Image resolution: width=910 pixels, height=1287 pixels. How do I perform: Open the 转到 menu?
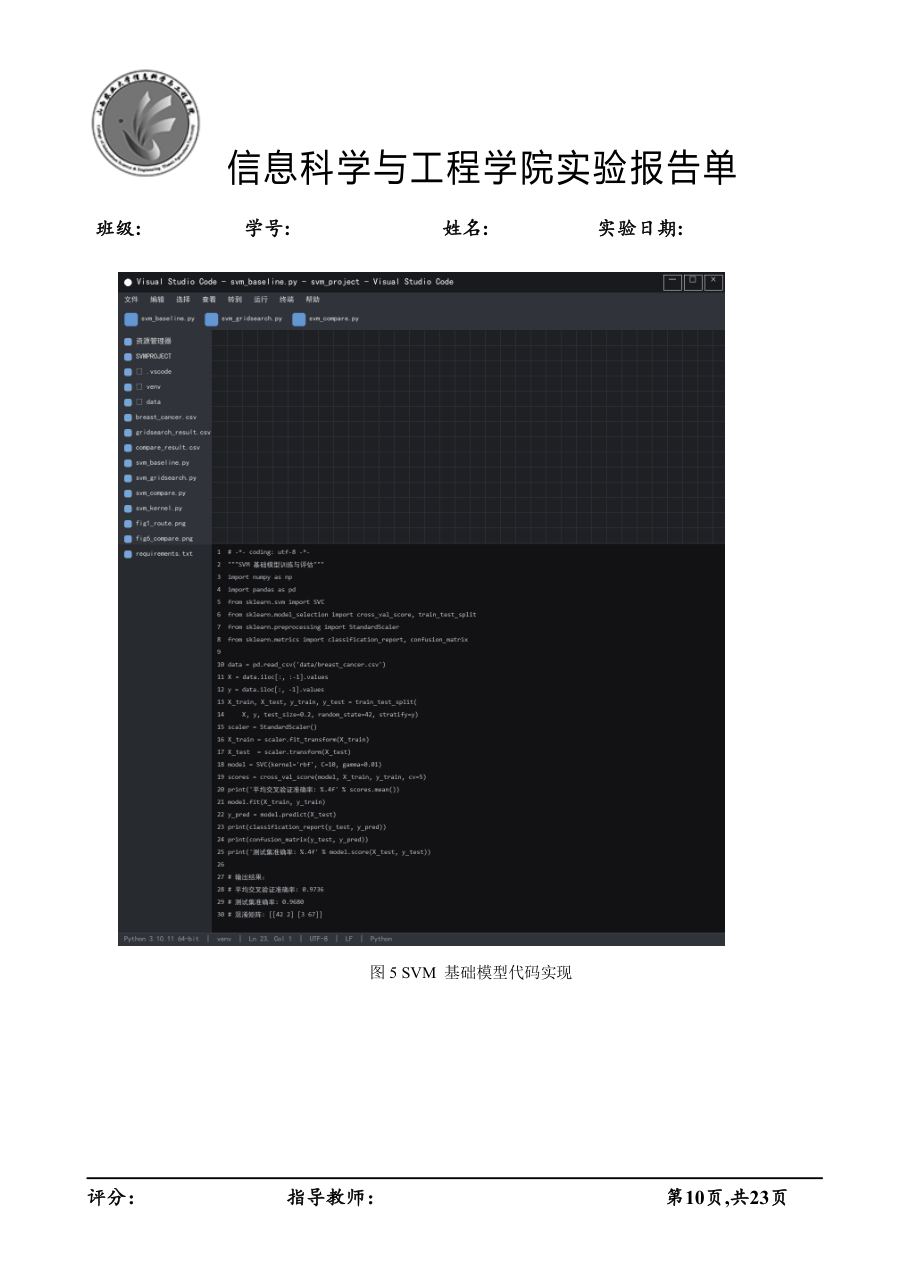pos(235,299)
